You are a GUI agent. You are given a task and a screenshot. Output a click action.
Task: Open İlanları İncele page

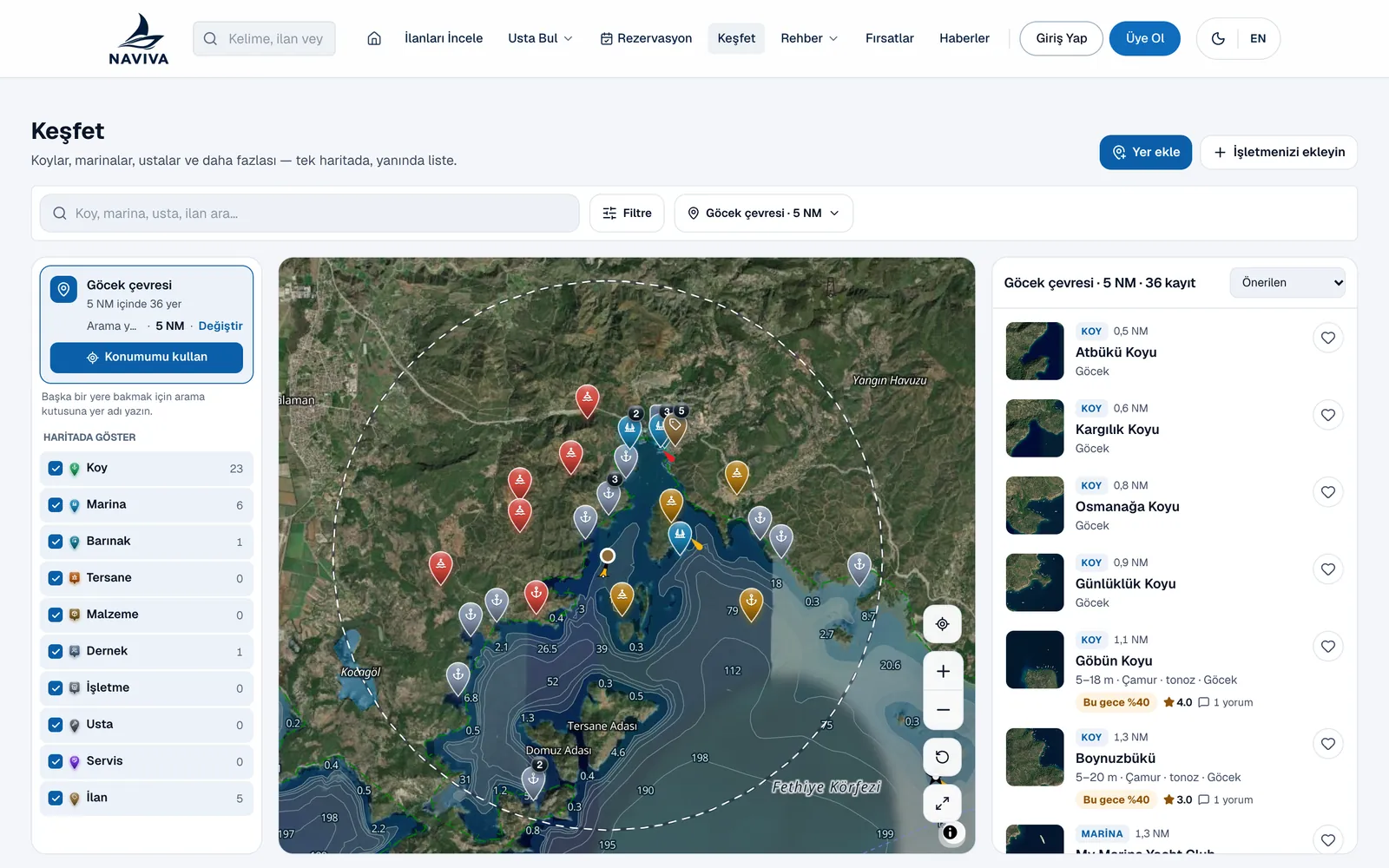point(444,38)
